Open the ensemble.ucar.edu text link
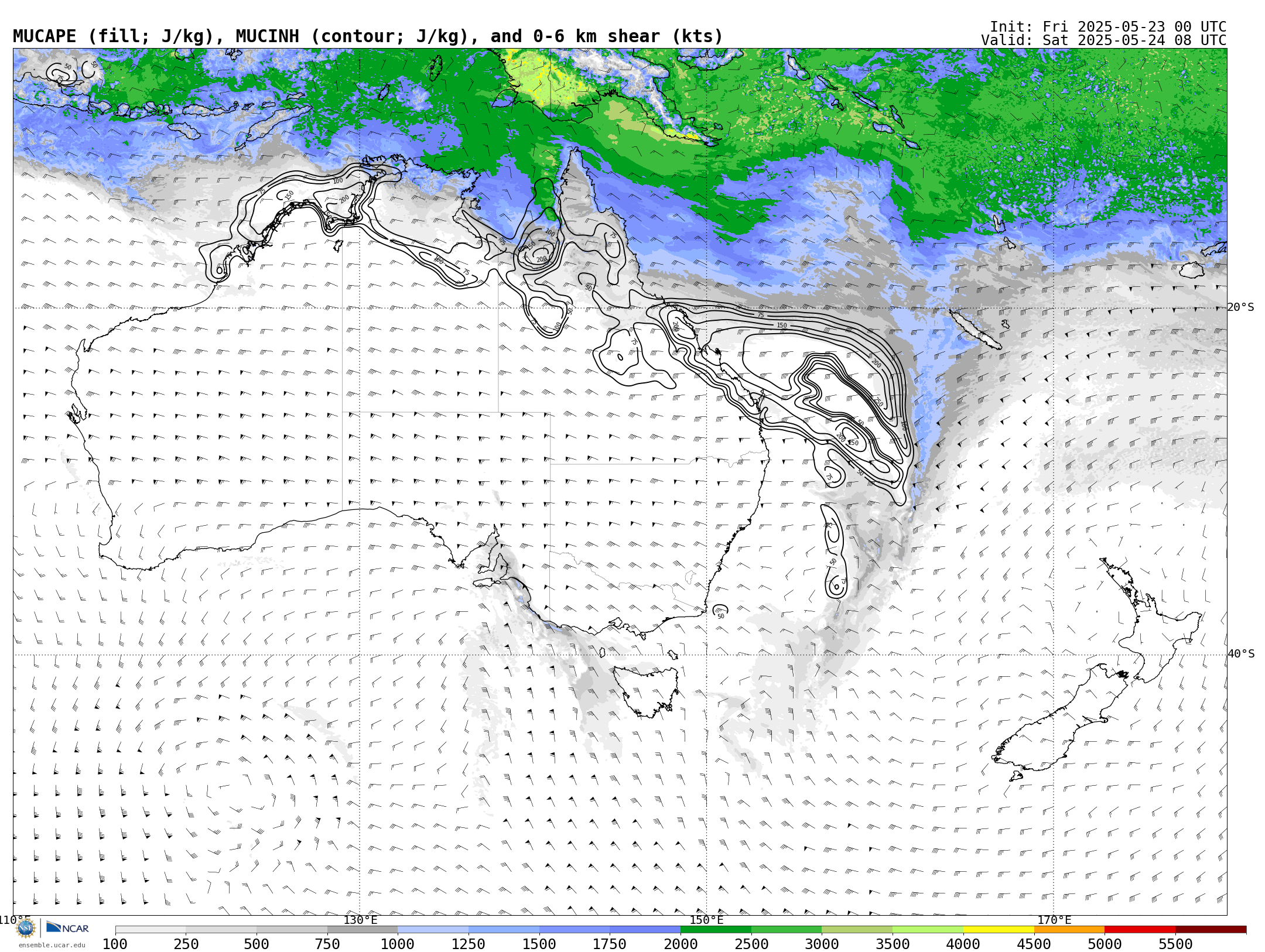Viewport: 1265px width, 952px height. point(52,945)
